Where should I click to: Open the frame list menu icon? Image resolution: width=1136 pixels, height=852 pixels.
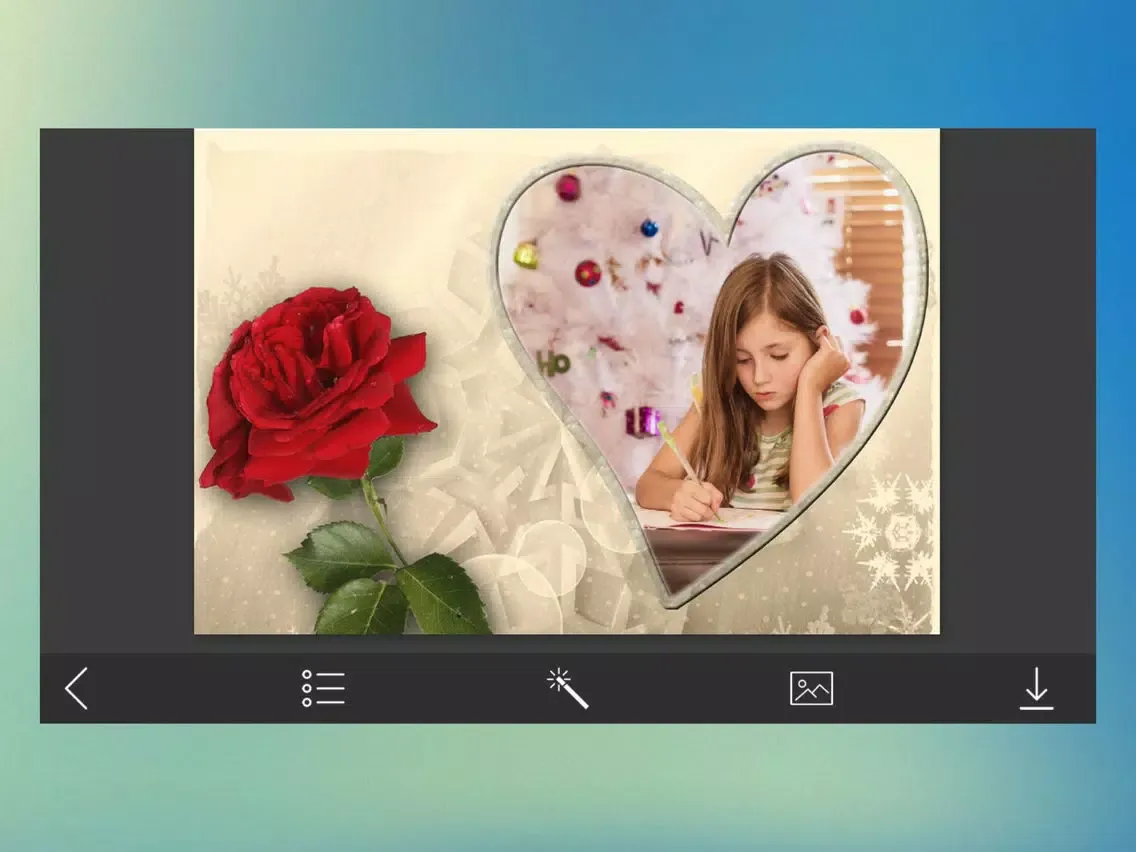coord(323,688)
